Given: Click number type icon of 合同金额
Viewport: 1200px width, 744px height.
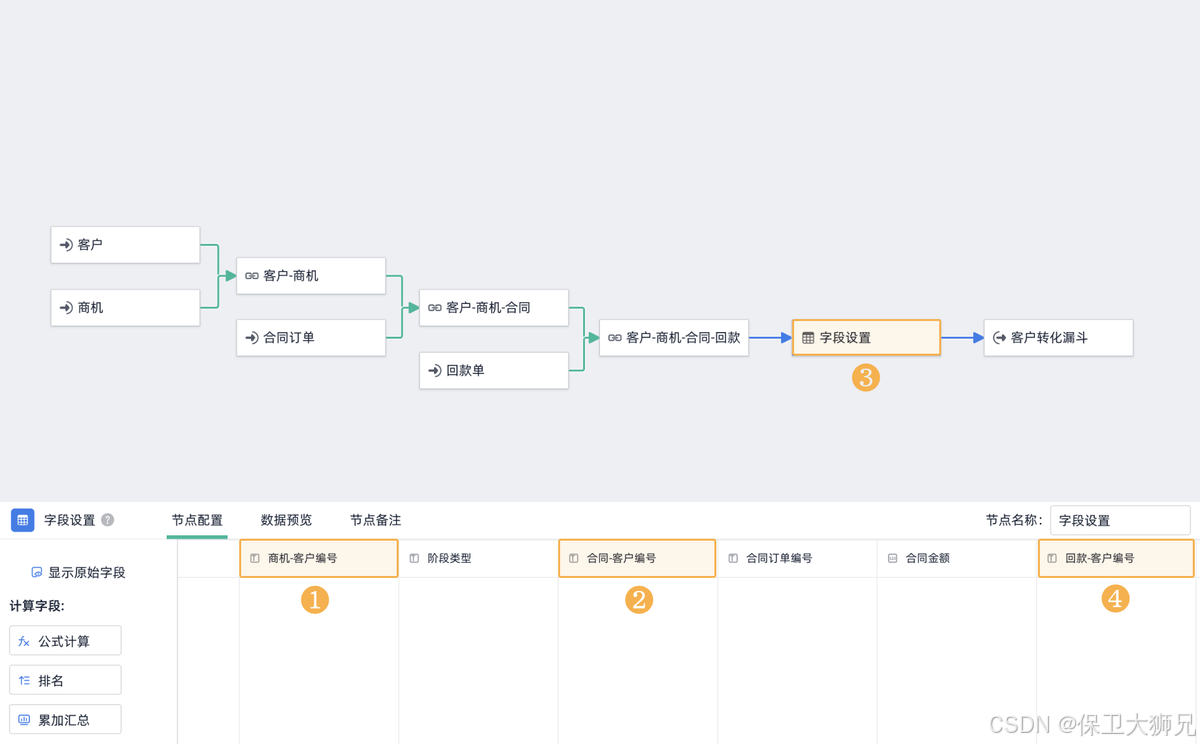Looking at the screenshot, I should point(893,559).
